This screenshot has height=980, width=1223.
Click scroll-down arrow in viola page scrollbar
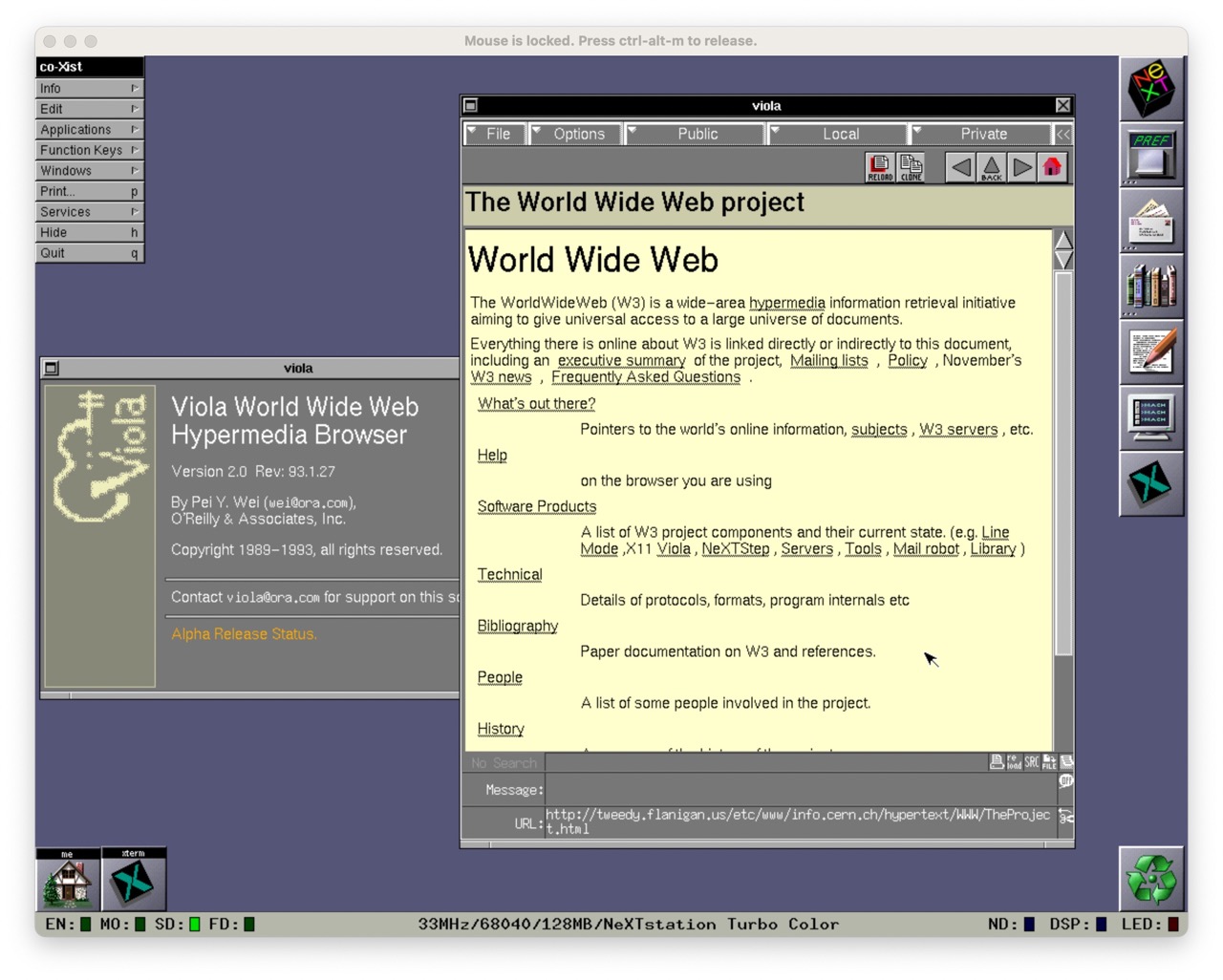click(x=1062, y=260)
